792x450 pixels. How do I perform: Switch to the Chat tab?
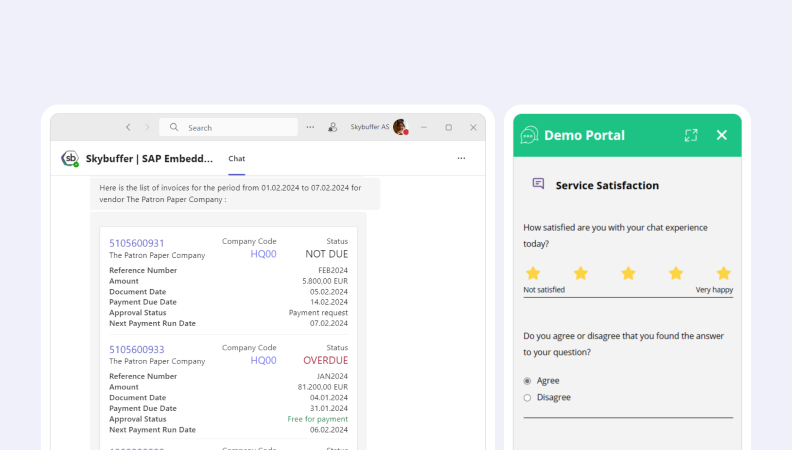pyautogui.click(x=236, y=159)
